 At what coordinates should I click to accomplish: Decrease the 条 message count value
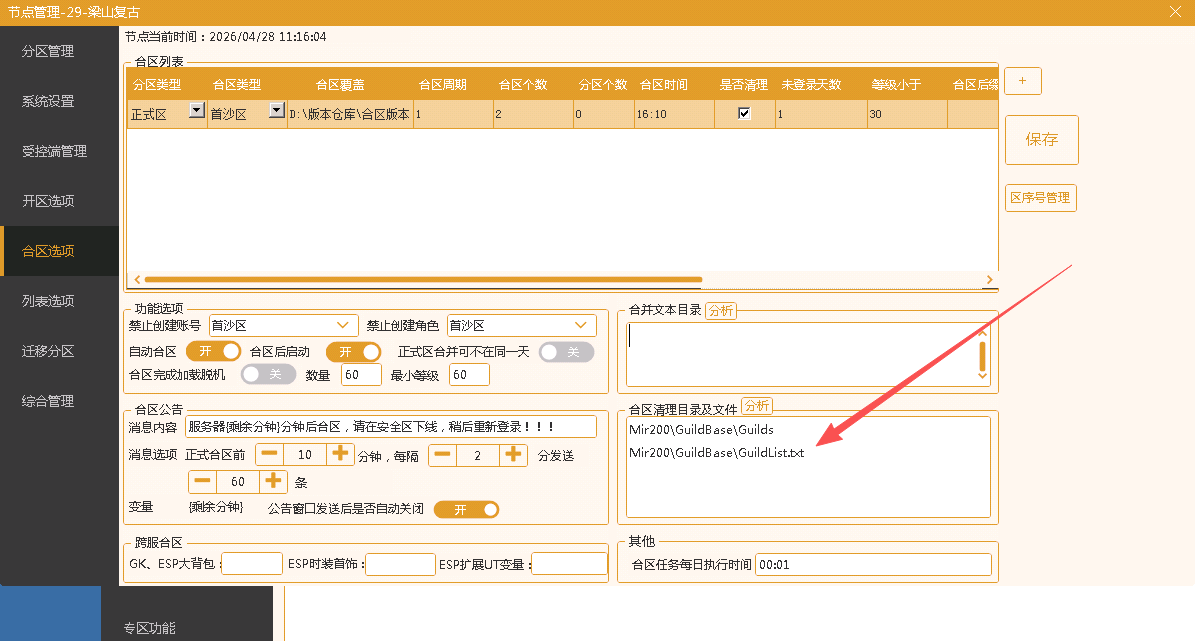click(x=202, y=482)
